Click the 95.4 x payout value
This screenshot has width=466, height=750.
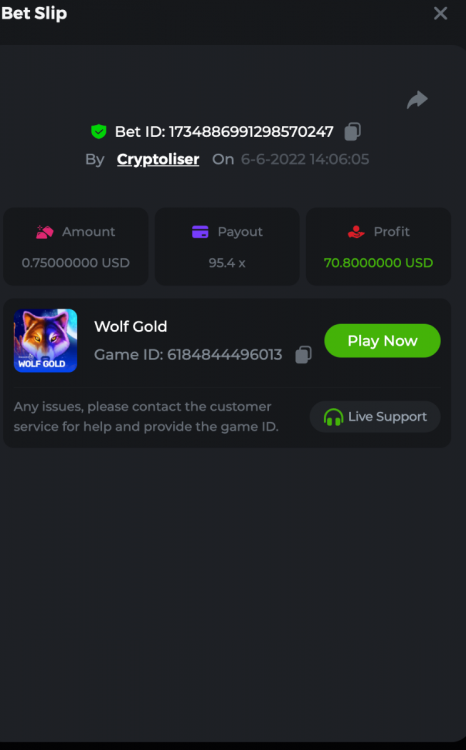pos(227,263)
